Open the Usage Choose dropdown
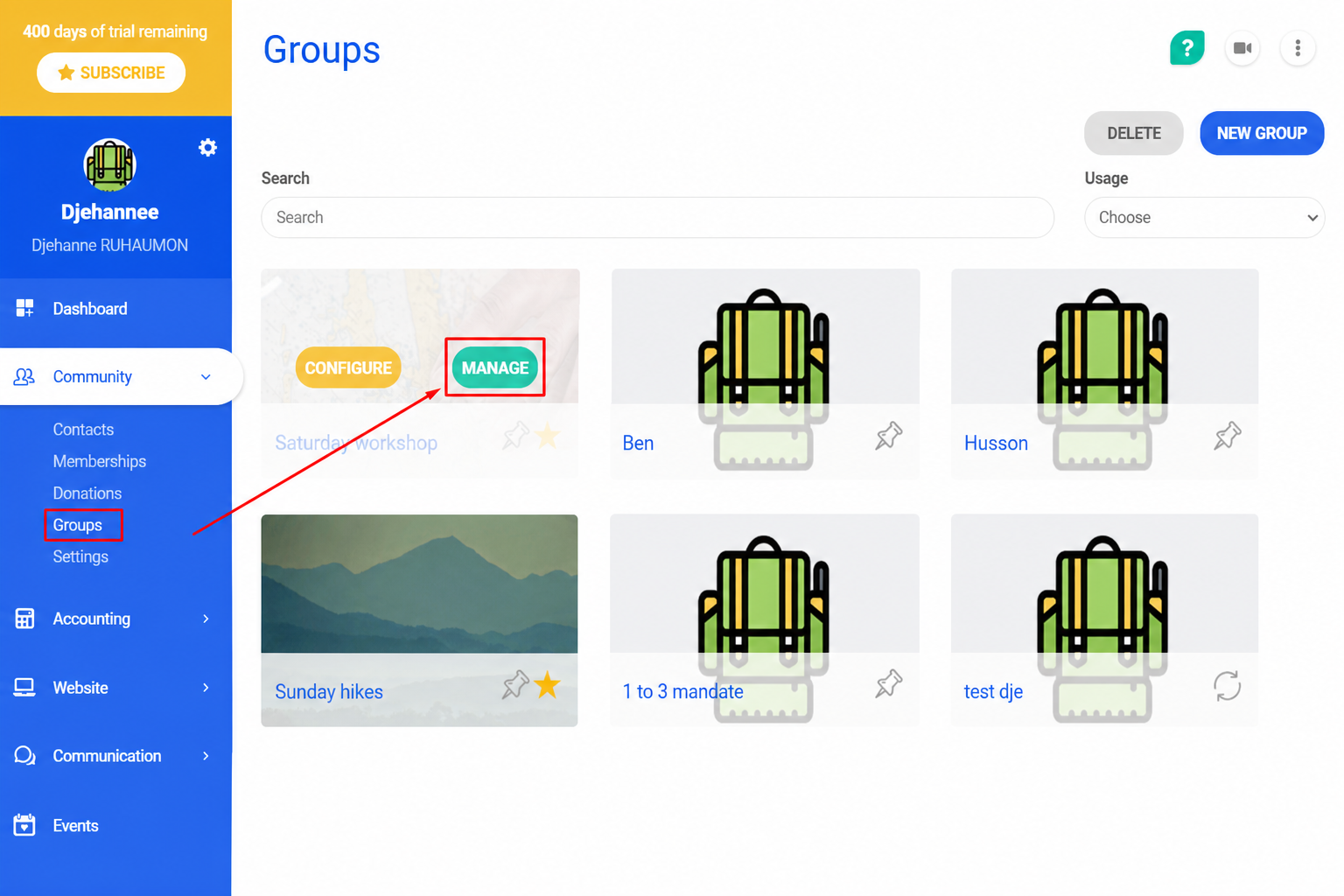Screen dimensions: 1344x896 tap(1204, 217)
